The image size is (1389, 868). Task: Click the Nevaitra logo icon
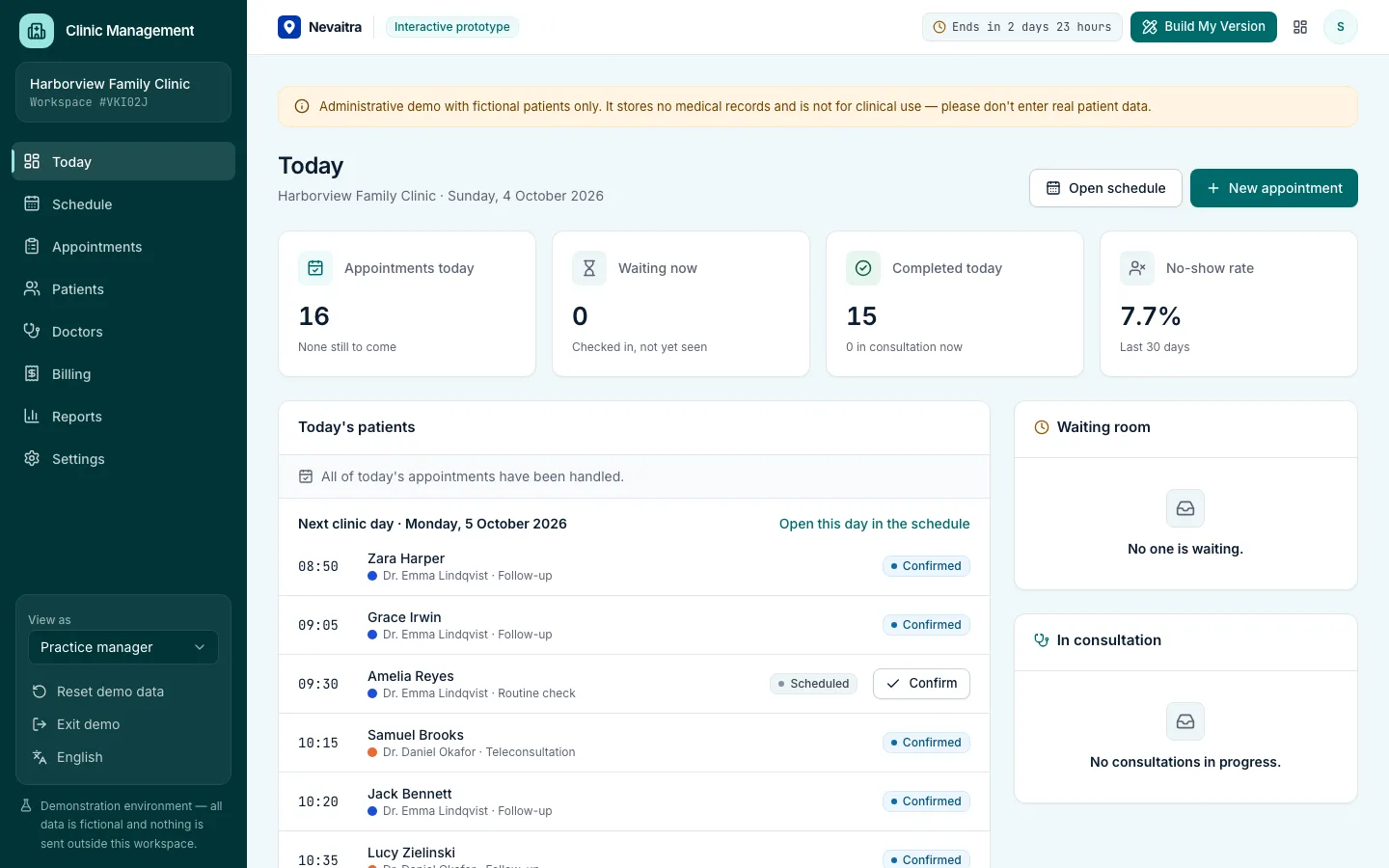(289, 27)
